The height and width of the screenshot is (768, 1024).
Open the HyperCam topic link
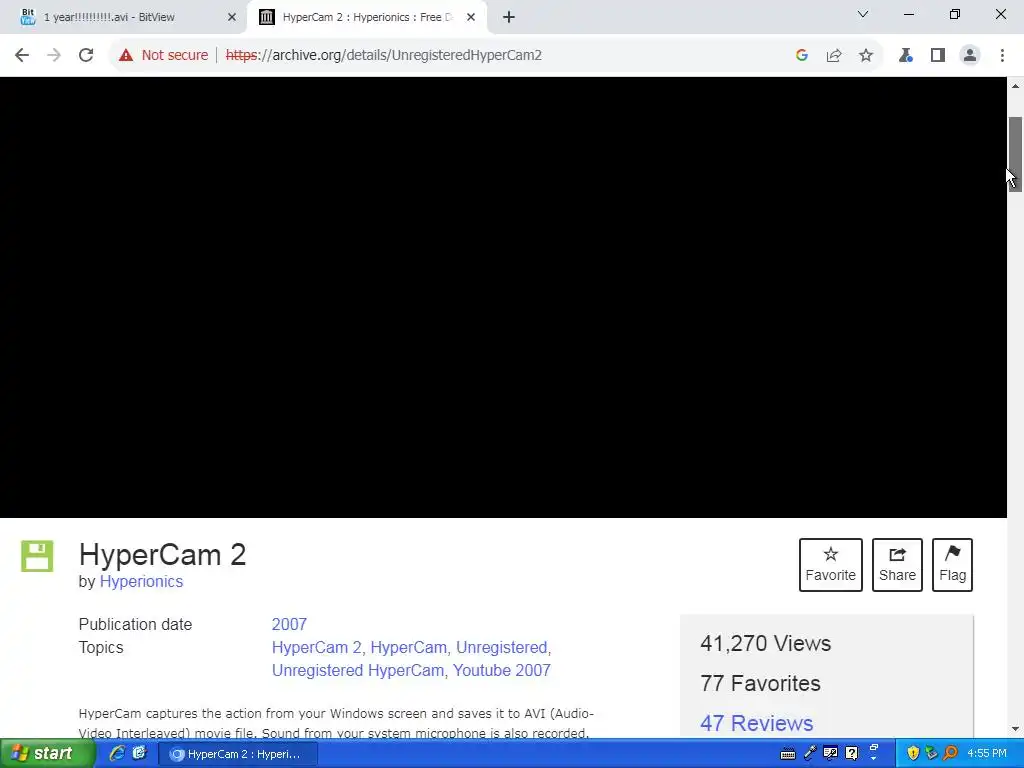click(x=409, y=647)
